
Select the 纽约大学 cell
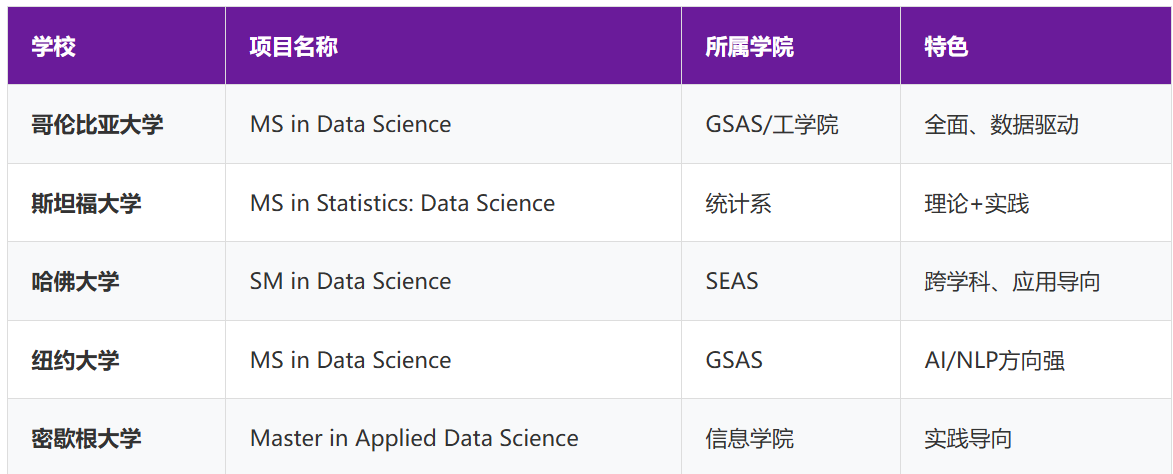pos(75,360)
